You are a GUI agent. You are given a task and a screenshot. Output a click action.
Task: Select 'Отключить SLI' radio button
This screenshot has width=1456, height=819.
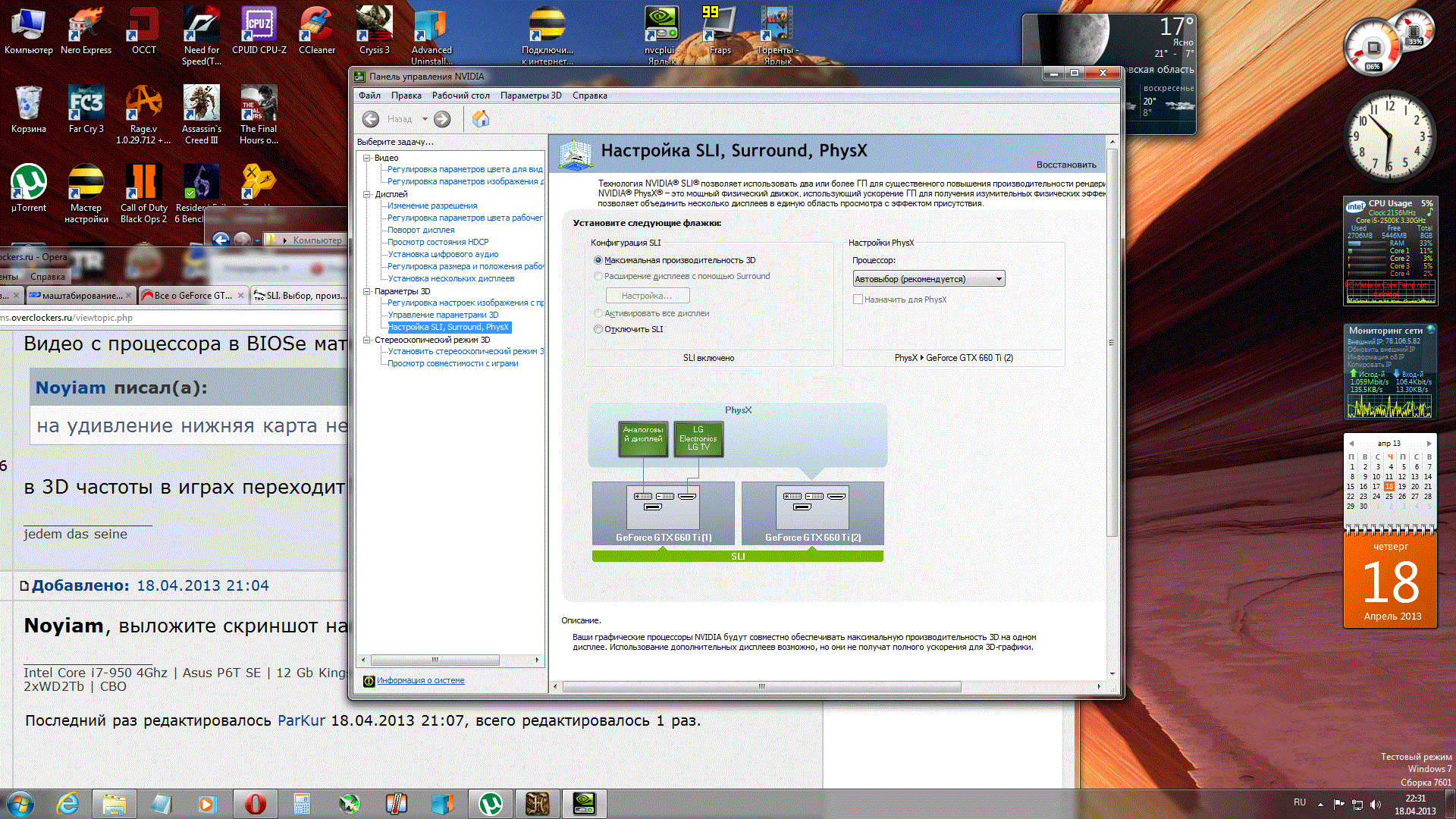click(x=598, y=329)
